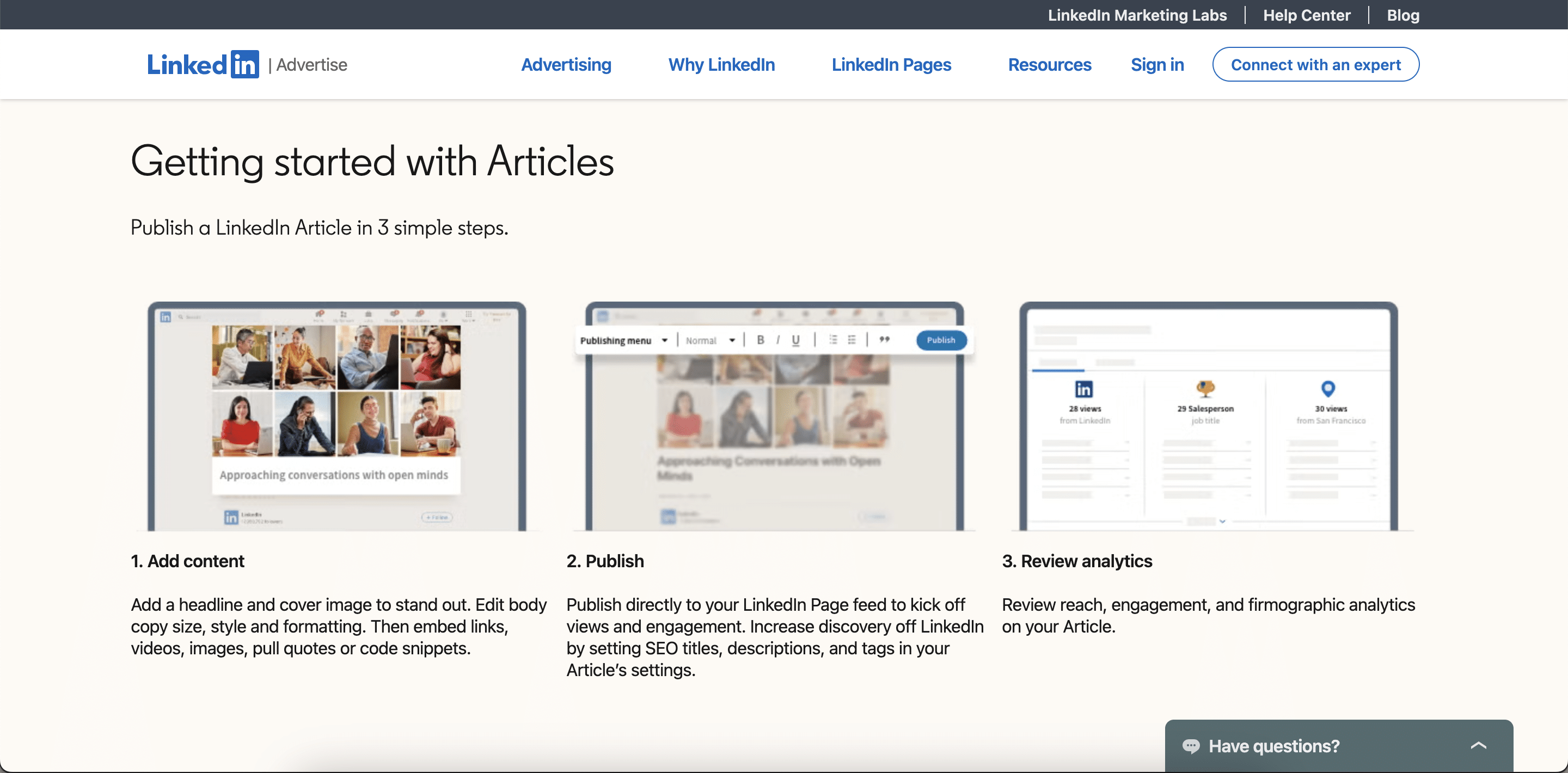The image size is (1568, 773).
Task: Click the quote icon in publishing toolbar
Action: coord(884,340)
